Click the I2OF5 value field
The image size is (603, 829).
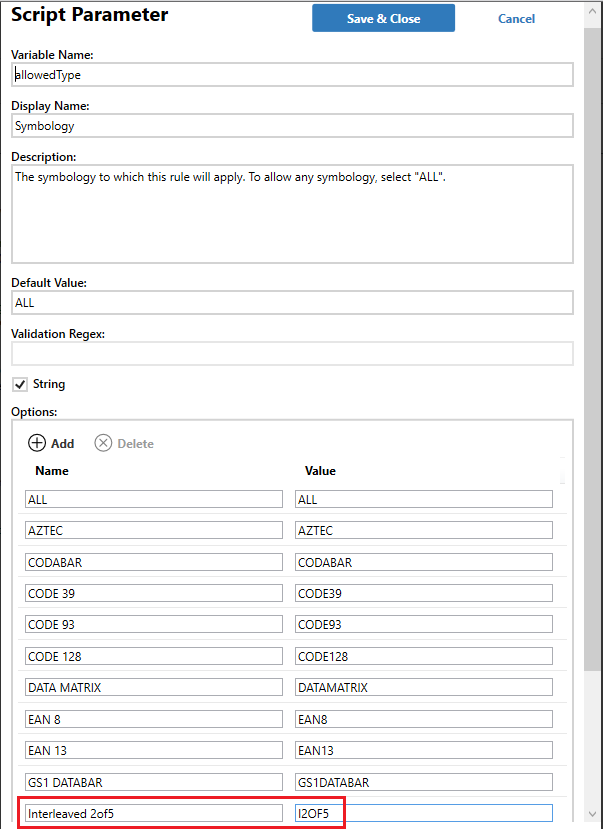[x=424, y=813]
